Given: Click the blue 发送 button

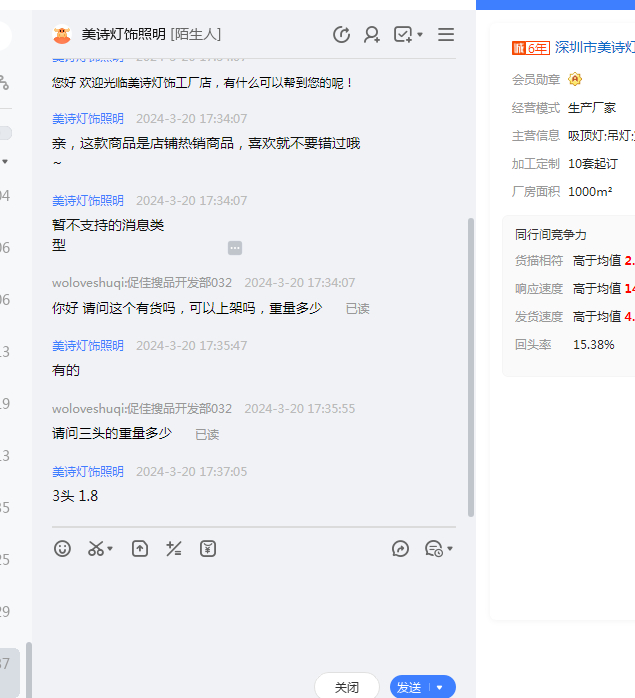Looking at the screenshot, I should [410, 687].
